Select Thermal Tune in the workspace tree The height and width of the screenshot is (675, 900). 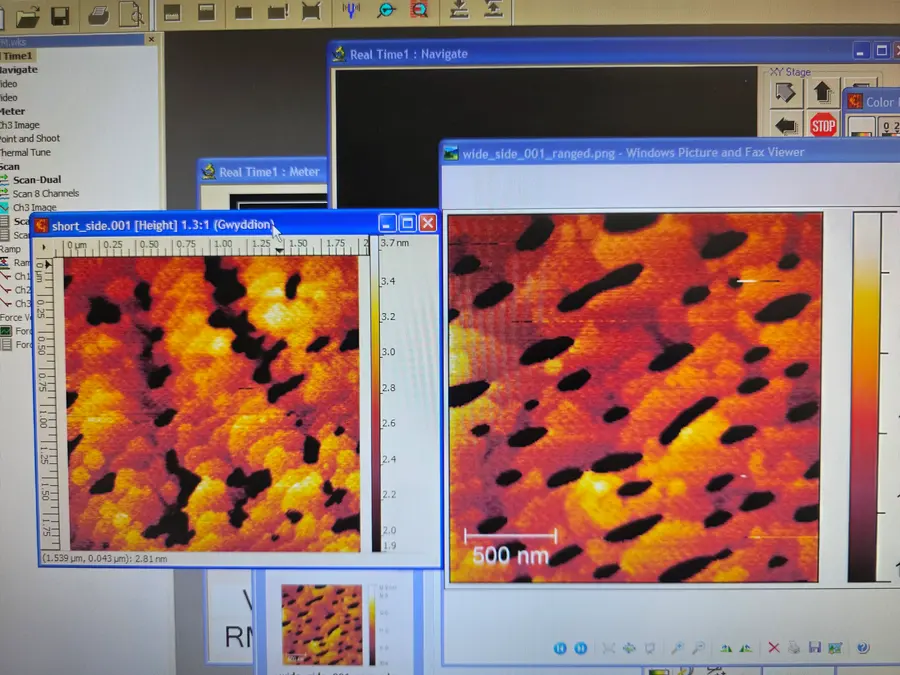coord(25,152)
